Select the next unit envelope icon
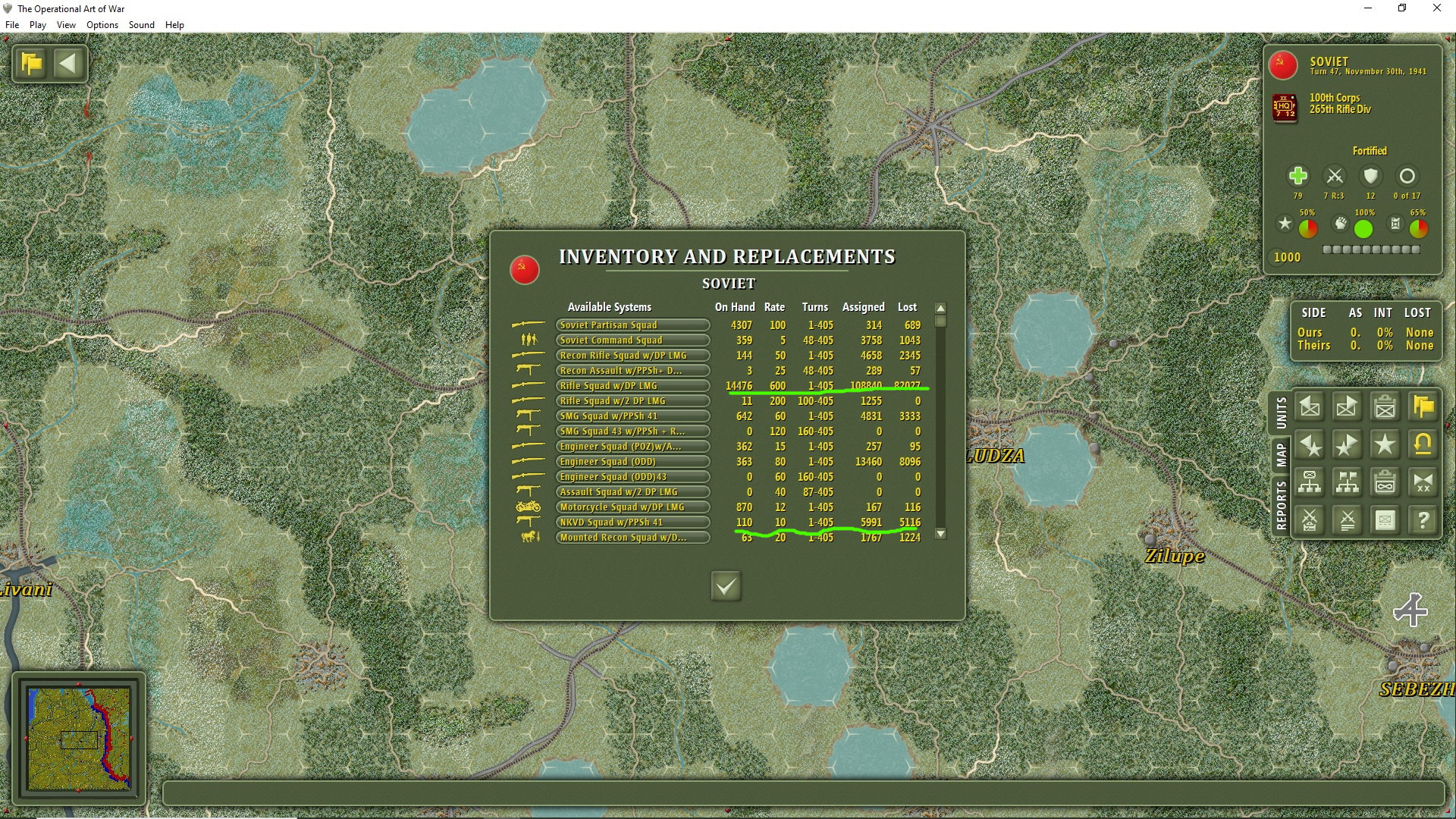This screenshot has width=1456, height=819. (x=1347, y=407)
